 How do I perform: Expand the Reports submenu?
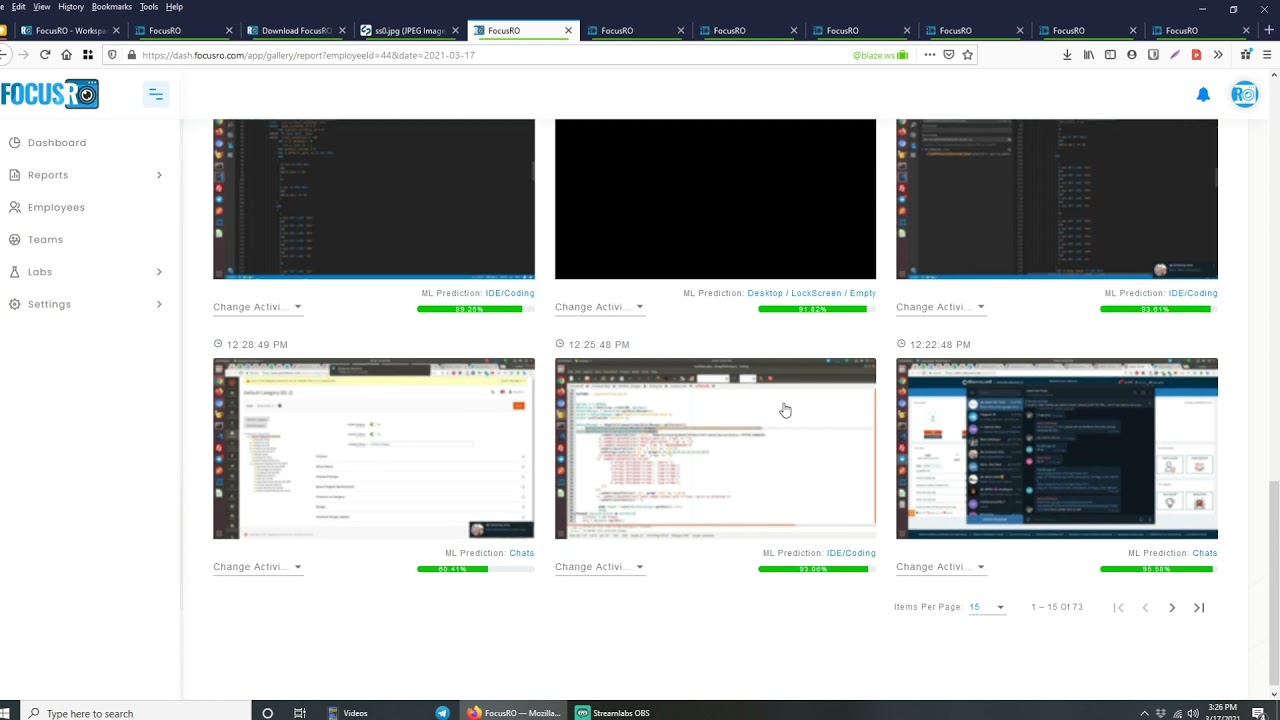(159, 175)
